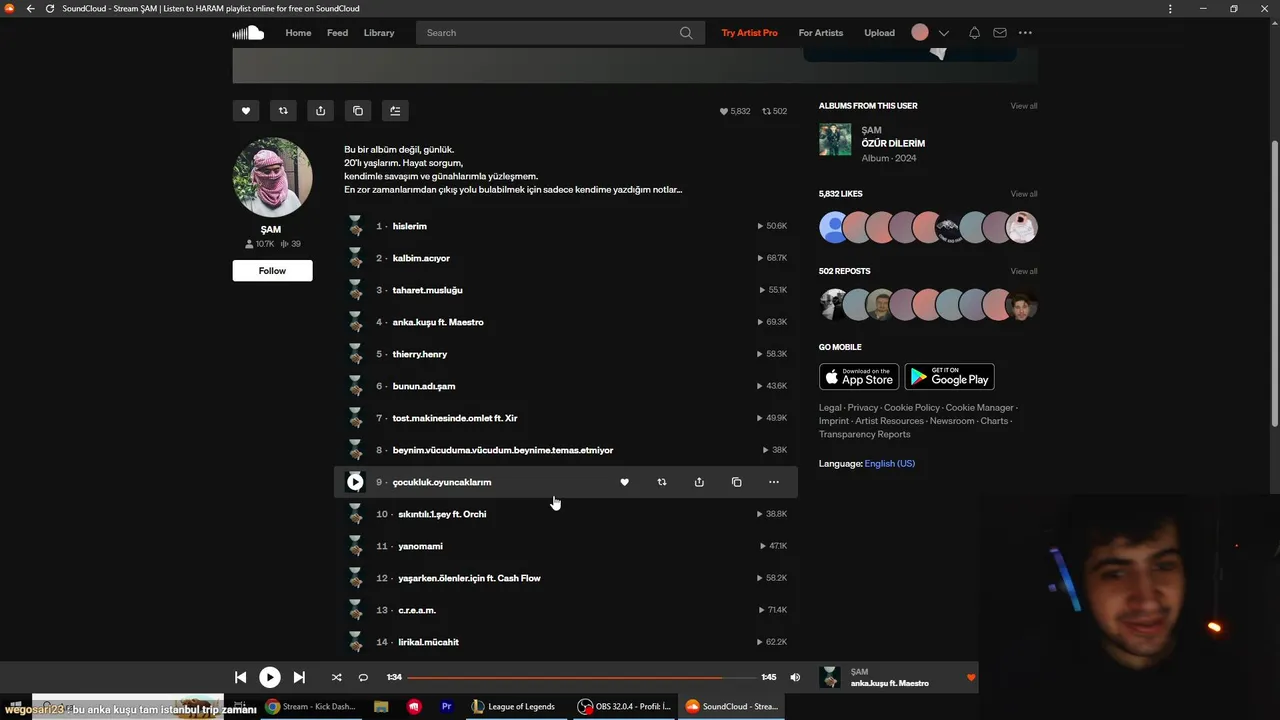Reload the page with browser refresh icon
The image size is (1280, 720).
(50, 8)
